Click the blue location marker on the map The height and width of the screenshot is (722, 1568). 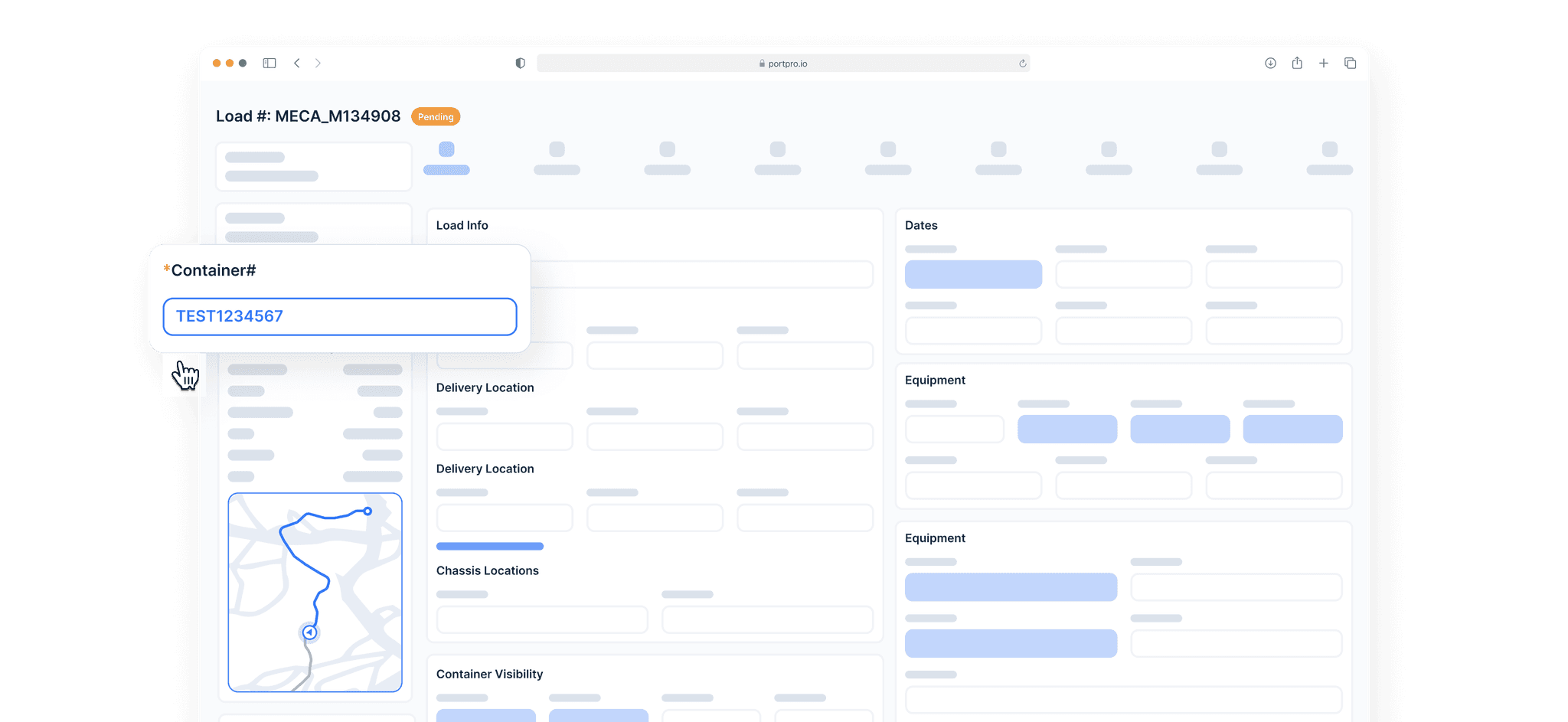click(309, 632)
